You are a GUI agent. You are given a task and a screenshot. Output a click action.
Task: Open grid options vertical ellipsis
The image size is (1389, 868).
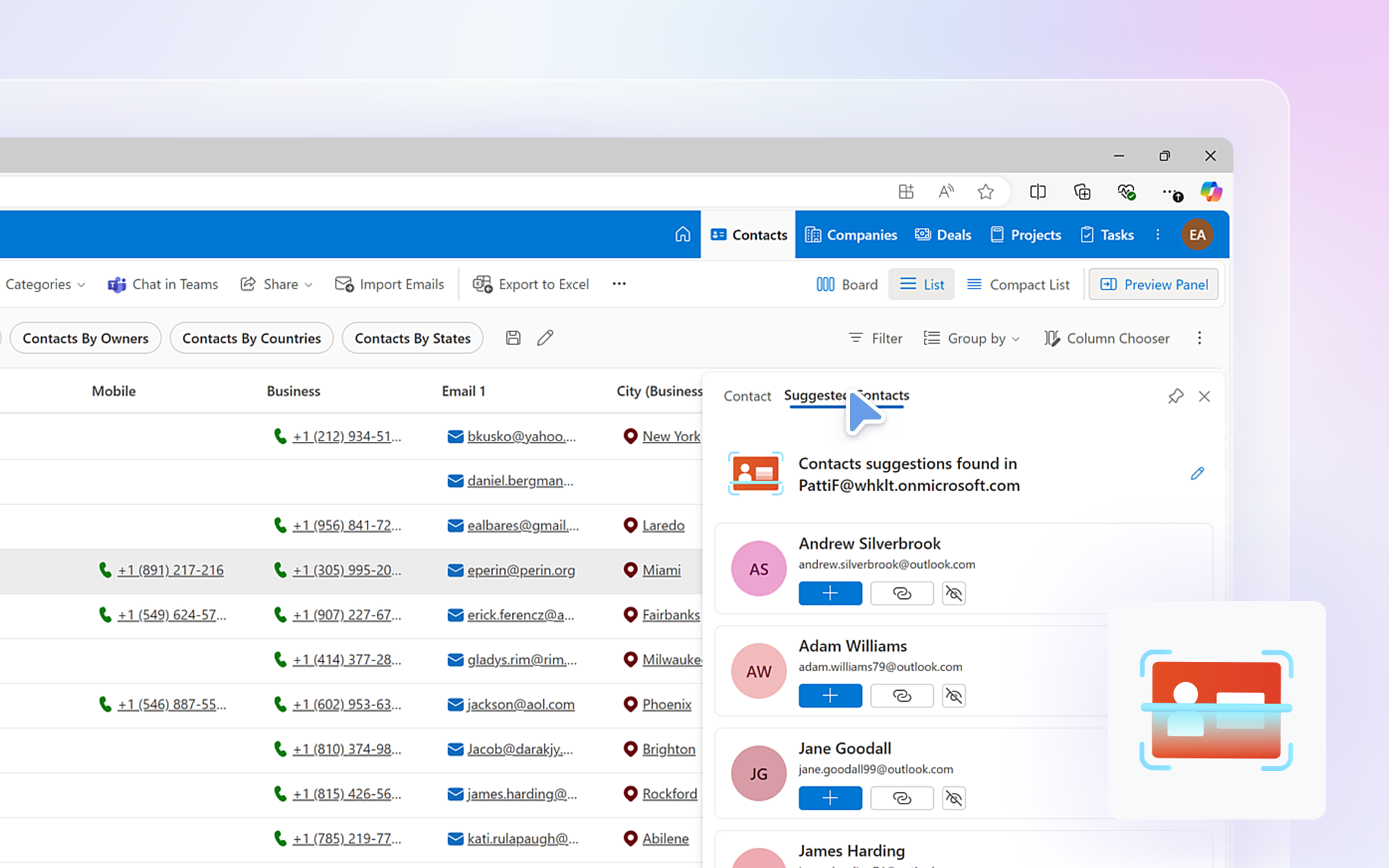point(1199,338)
